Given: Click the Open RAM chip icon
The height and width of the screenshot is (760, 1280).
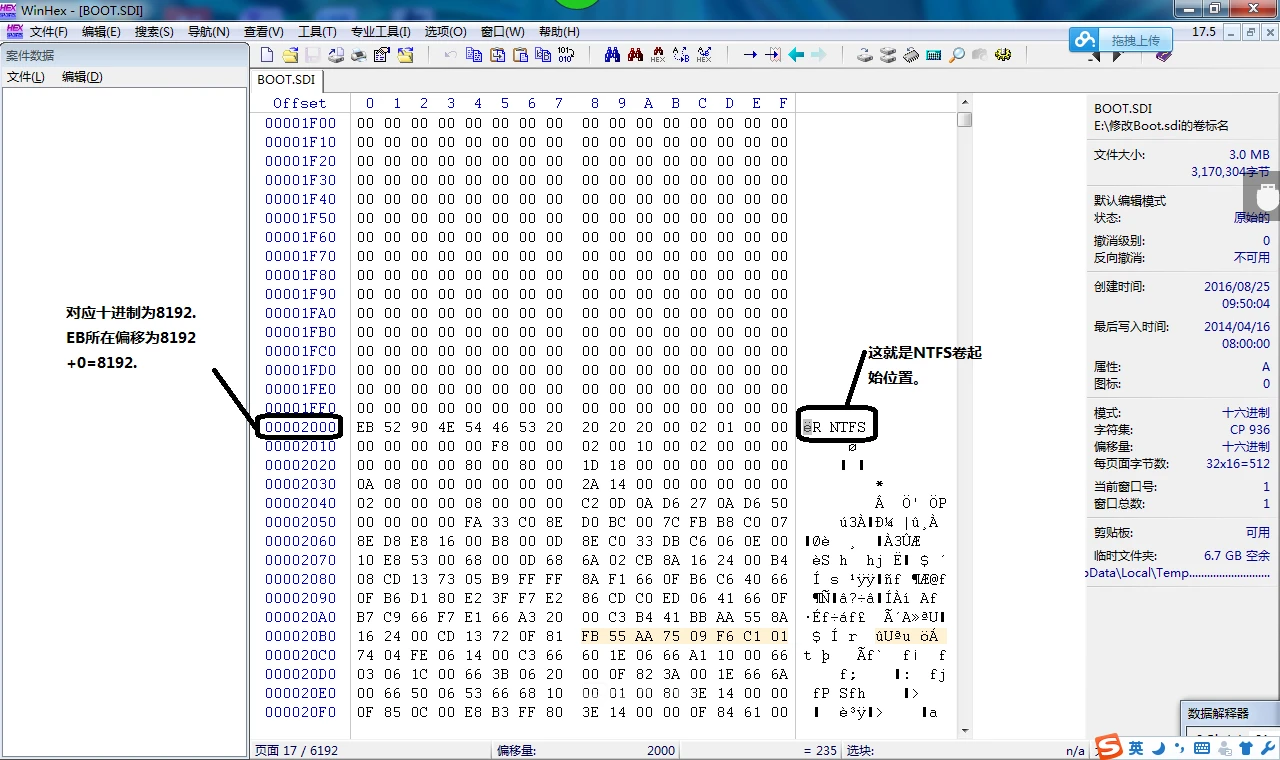Looking at the screenshot, I should point(911,55).
